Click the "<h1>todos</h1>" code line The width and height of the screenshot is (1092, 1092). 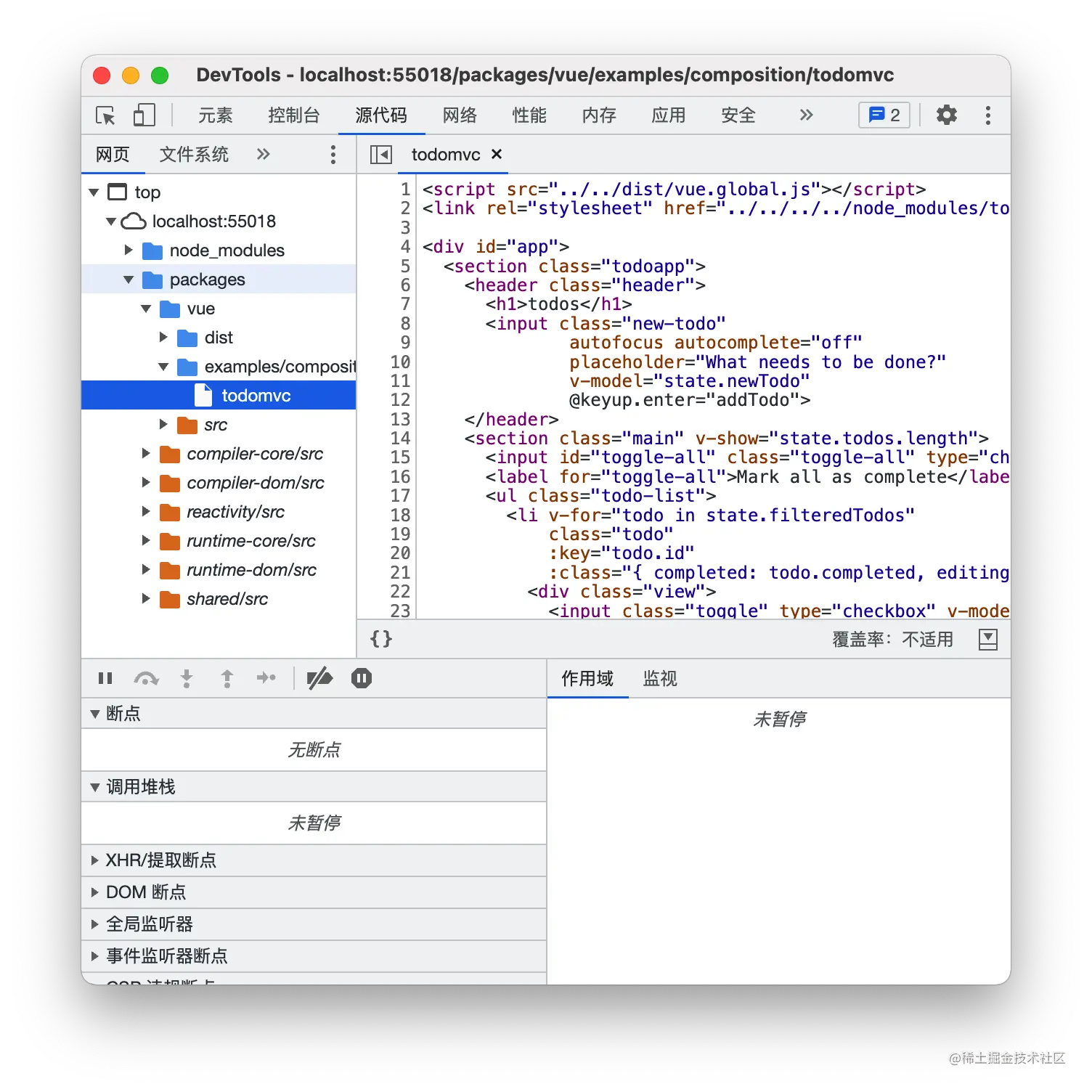coord(558,304)
